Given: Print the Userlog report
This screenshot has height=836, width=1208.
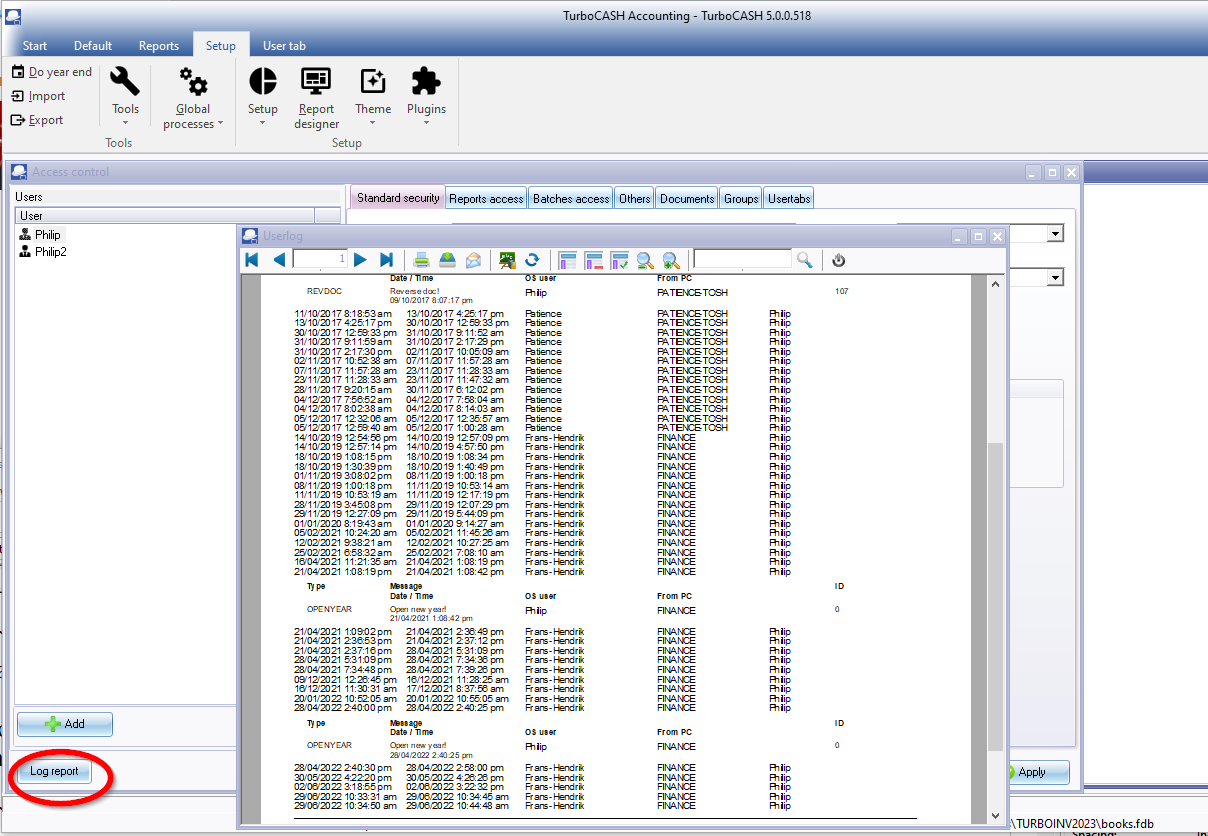Looking at the screenshot, I should (x=422, y=260).
